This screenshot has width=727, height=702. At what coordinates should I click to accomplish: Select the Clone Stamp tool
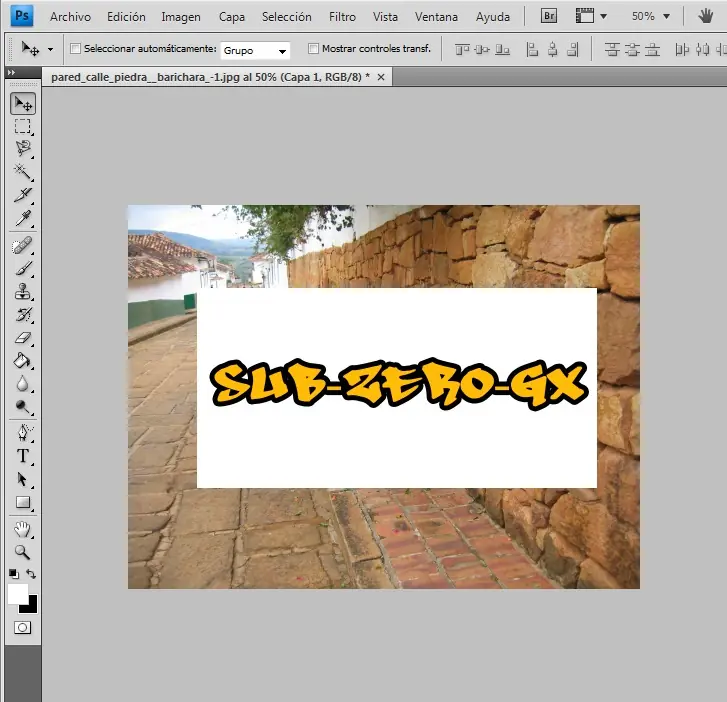pos(23,292)
